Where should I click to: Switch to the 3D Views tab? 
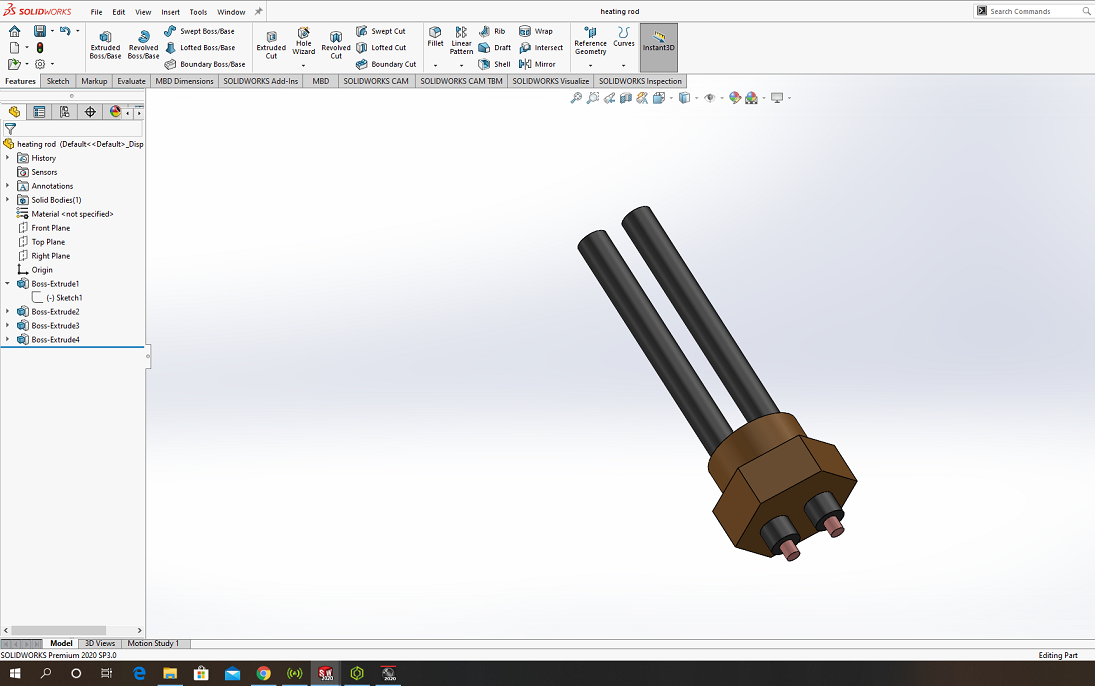100,643
